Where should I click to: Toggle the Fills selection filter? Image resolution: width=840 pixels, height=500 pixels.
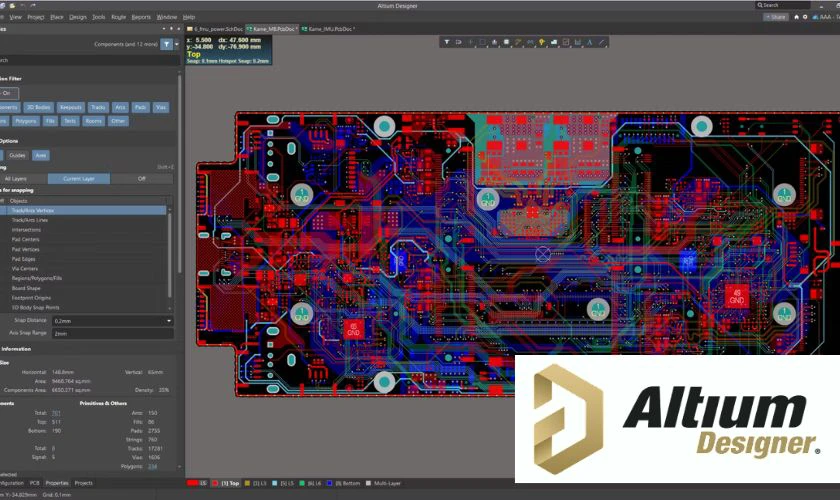pyautogui.click(x=50, y=121)
